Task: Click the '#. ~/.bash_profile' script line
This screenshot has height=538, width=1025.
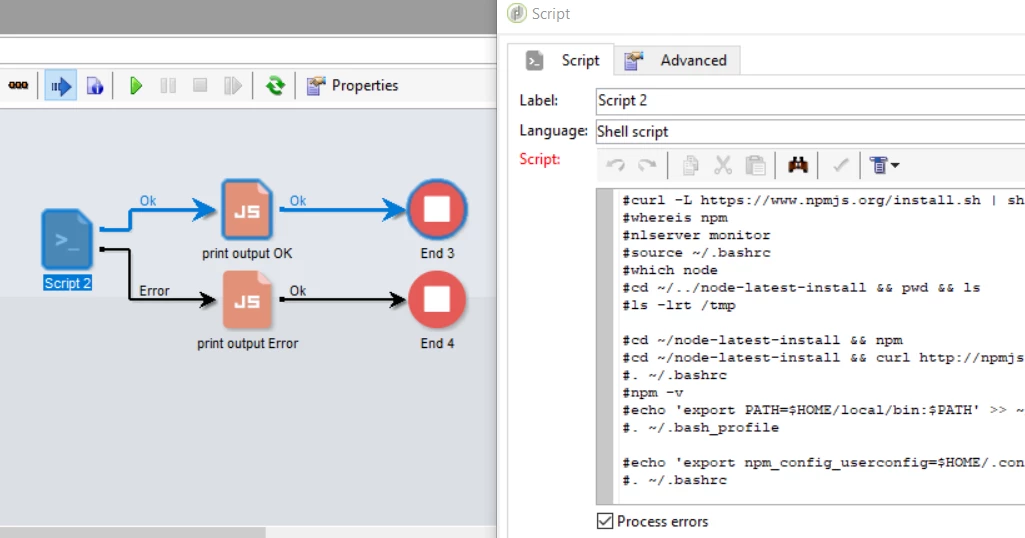Action: point(701,428)
